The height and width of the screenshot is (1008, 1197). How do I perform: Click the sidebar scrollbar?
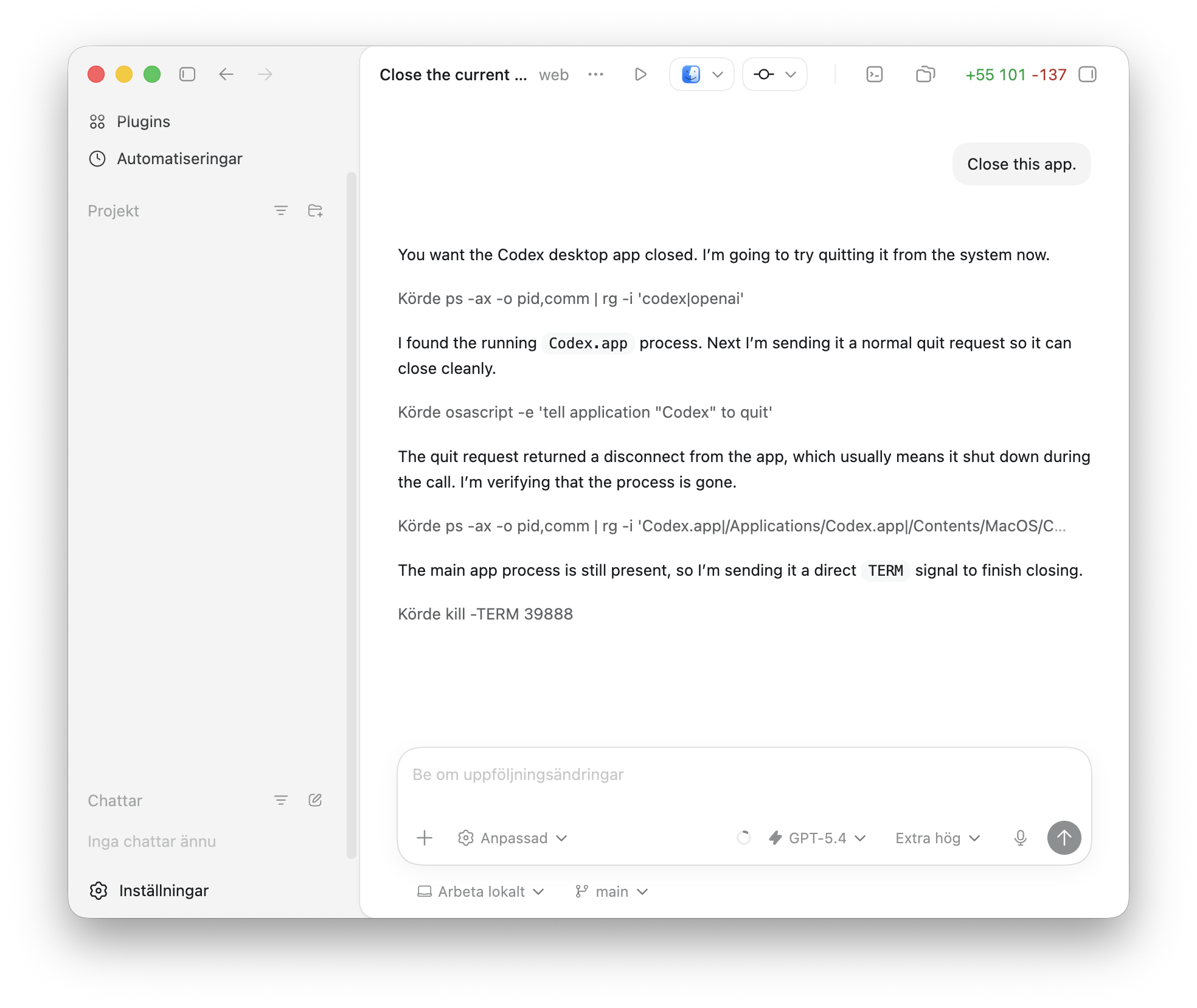pos(351,516)
